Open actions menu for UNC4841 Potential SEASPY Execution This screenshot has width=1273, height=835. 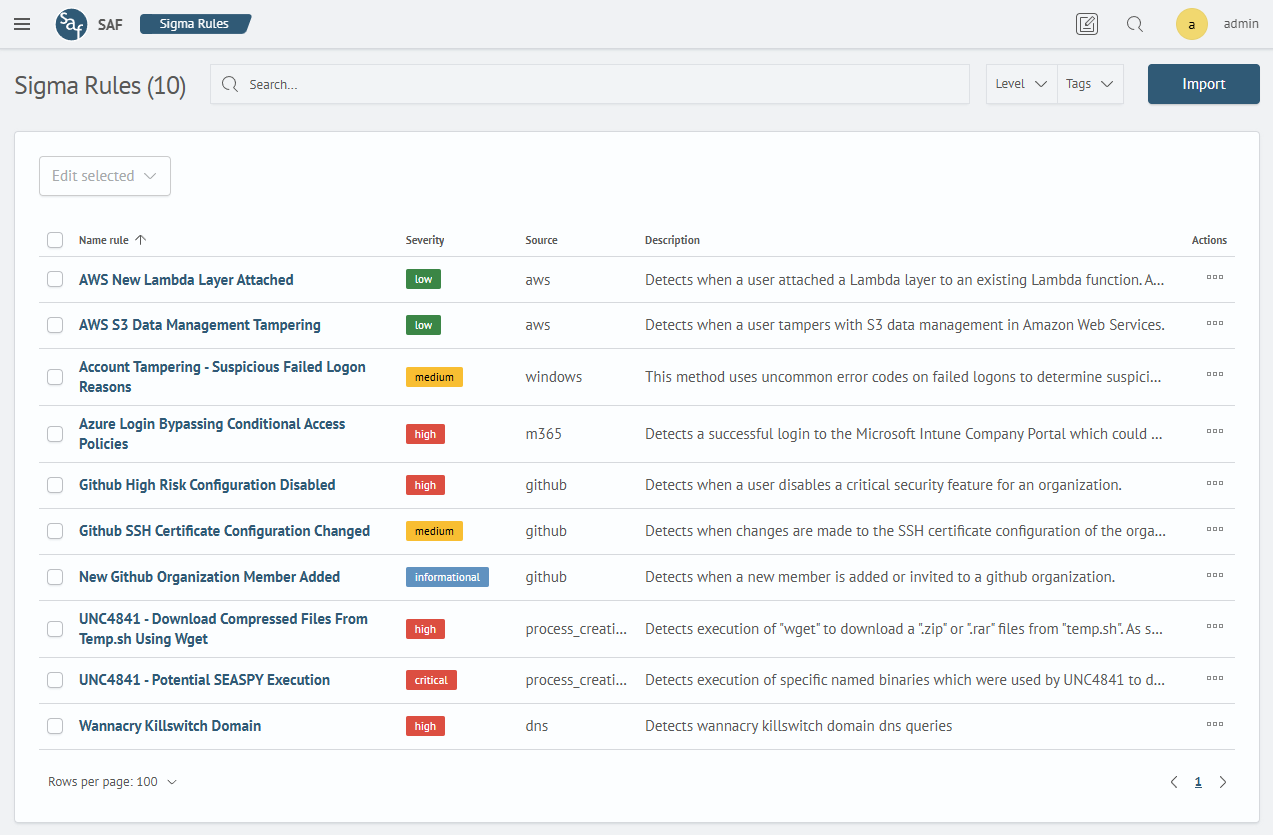(x=1215, y=679)
